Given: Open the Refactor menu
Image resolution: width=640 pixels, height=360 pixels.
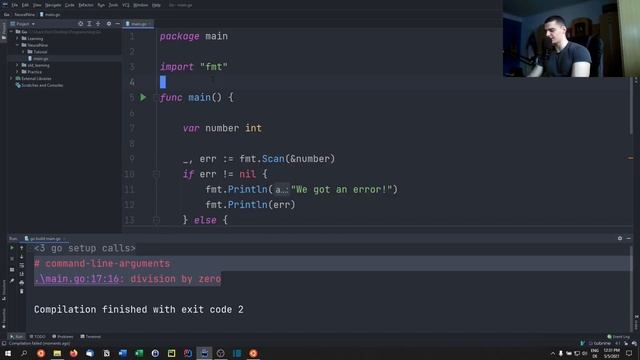Looking at the screenshot, I should point(86,5).
